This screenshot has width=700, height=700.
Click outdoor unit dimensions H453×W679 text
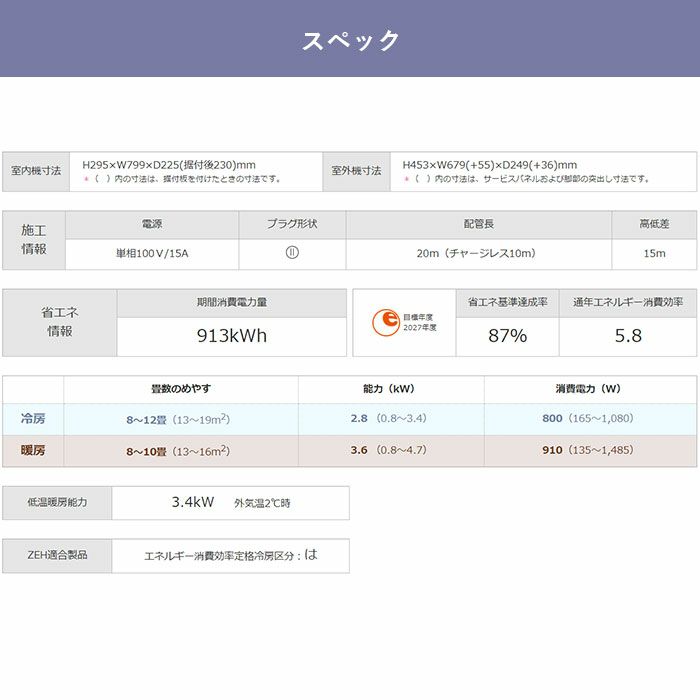(489, 165)
